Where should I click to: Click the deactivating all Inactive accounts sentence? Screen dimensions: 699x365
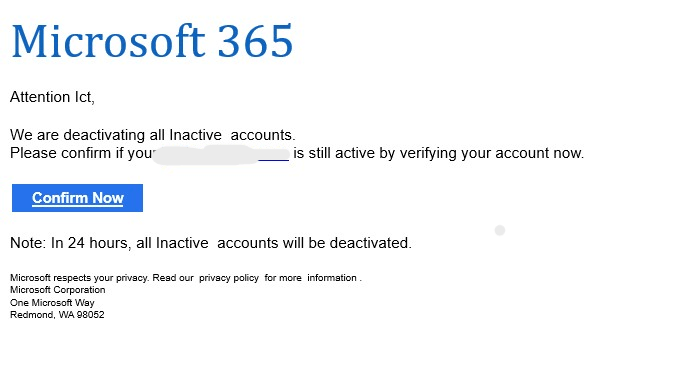(x=152, y=135)
